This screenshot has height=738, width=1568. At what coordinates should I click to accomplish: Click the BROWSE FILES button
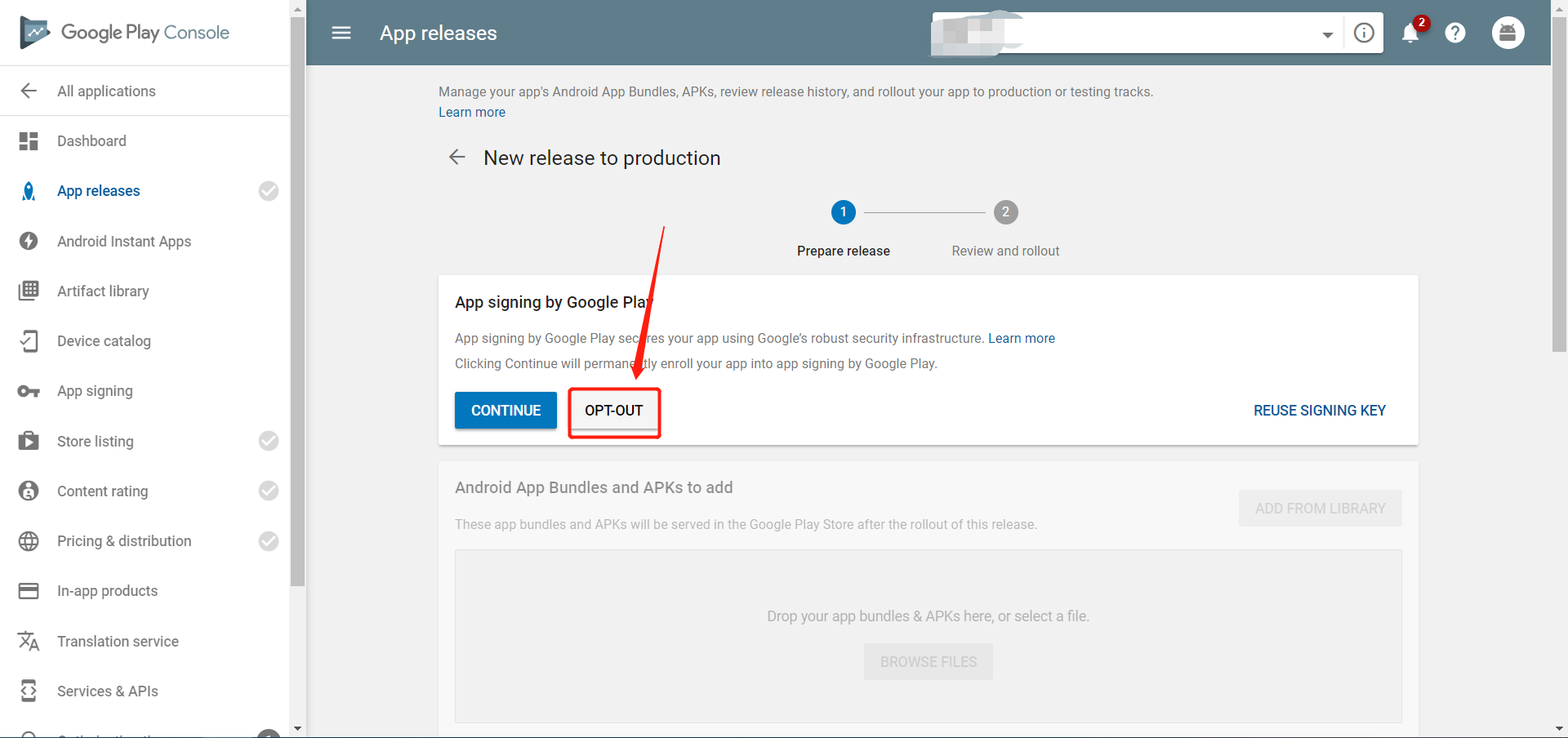tap(929, 661)
